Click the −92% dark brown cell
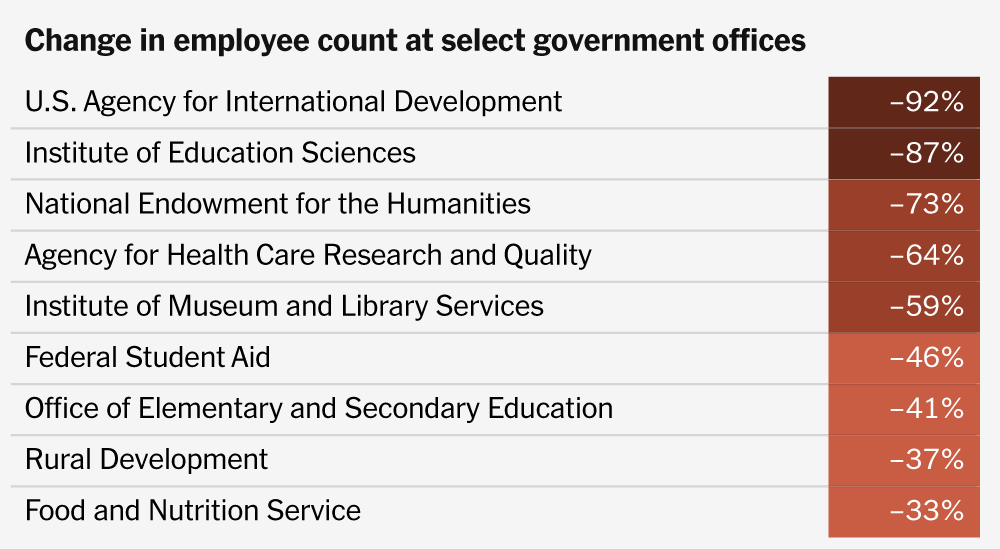This screenshot has height=549, width=1000. [x=904, y=101]
